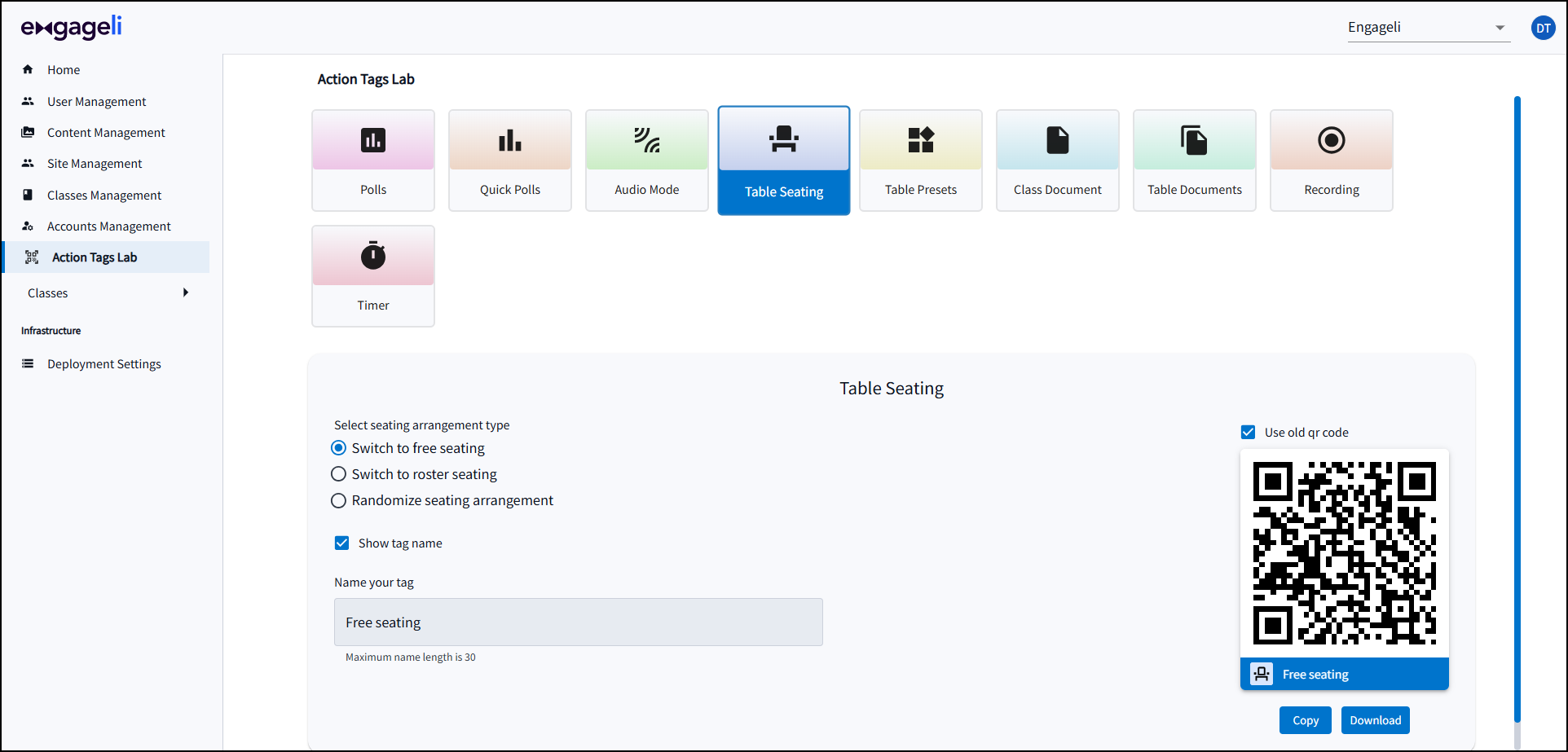Open Deployment Settings page
Image resolution: width=1568 pixels, height=752 pixels.
coord(104,364)
